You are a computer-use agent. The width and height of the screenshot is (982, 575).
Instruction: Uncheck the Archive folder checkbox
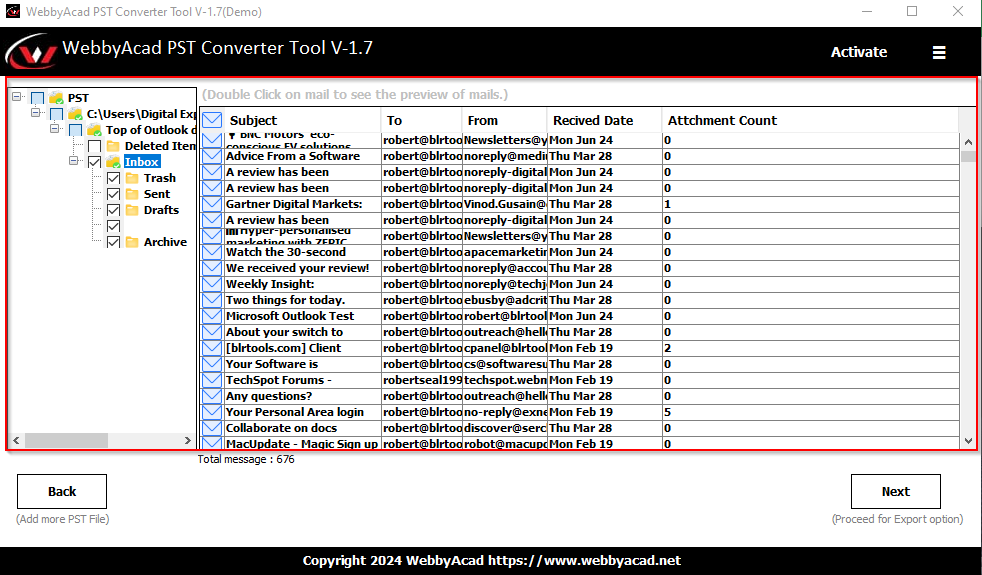click(x=113, y=242)
